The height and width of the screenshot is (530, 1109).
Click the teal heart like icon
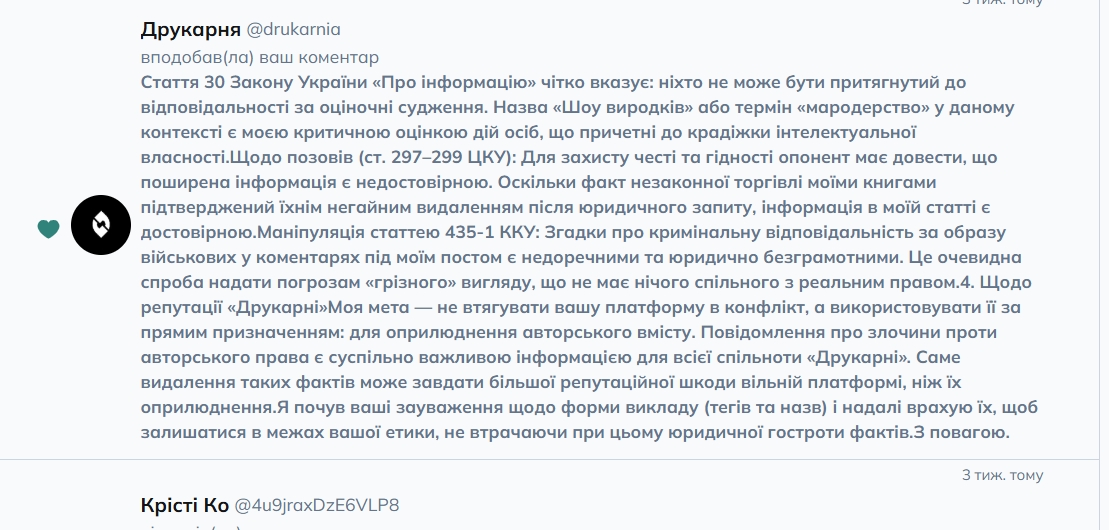click(48, 229)
